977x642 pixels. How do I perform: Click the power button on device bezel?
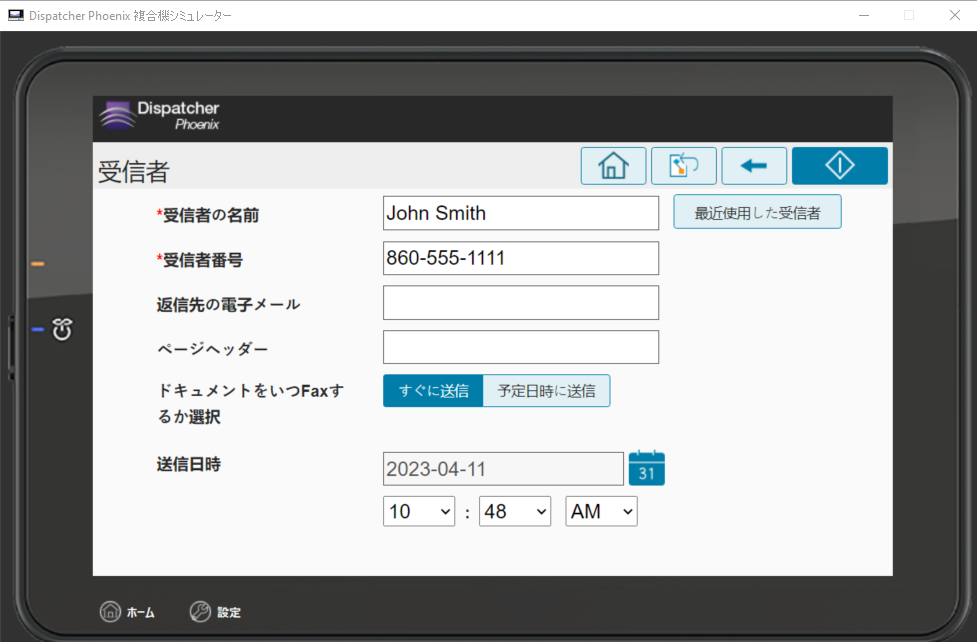pos(62,329)
